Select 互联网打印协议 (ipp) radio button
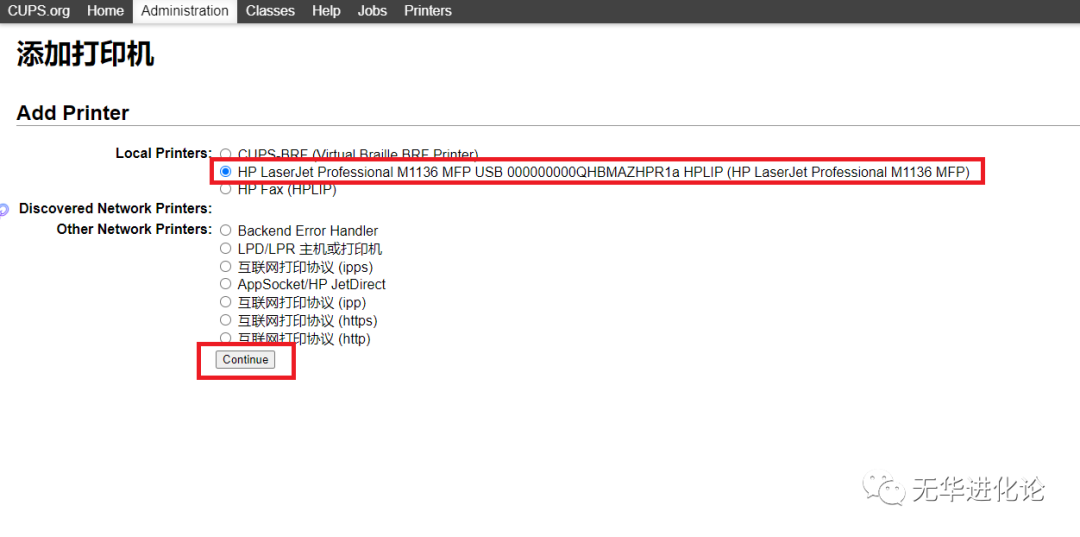 click(225, 302)
